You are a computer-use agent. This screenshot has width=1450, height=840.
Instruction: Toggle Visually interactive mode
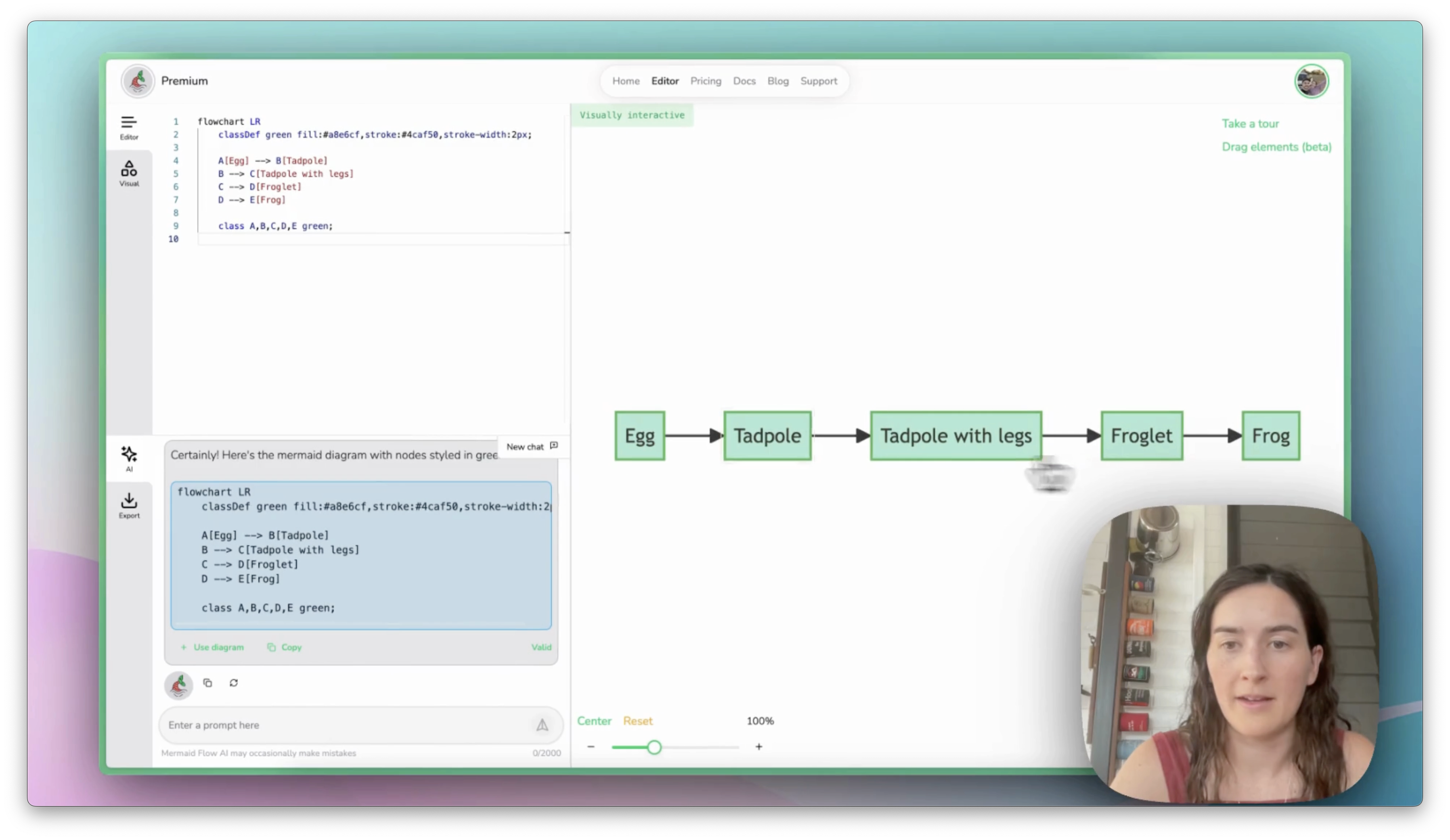633,115
